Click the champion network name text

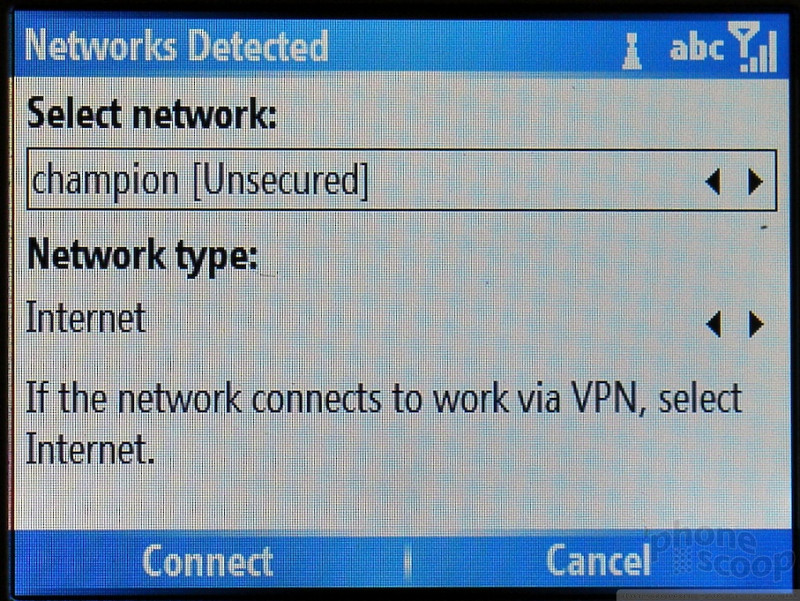click(x=105, y=183)
